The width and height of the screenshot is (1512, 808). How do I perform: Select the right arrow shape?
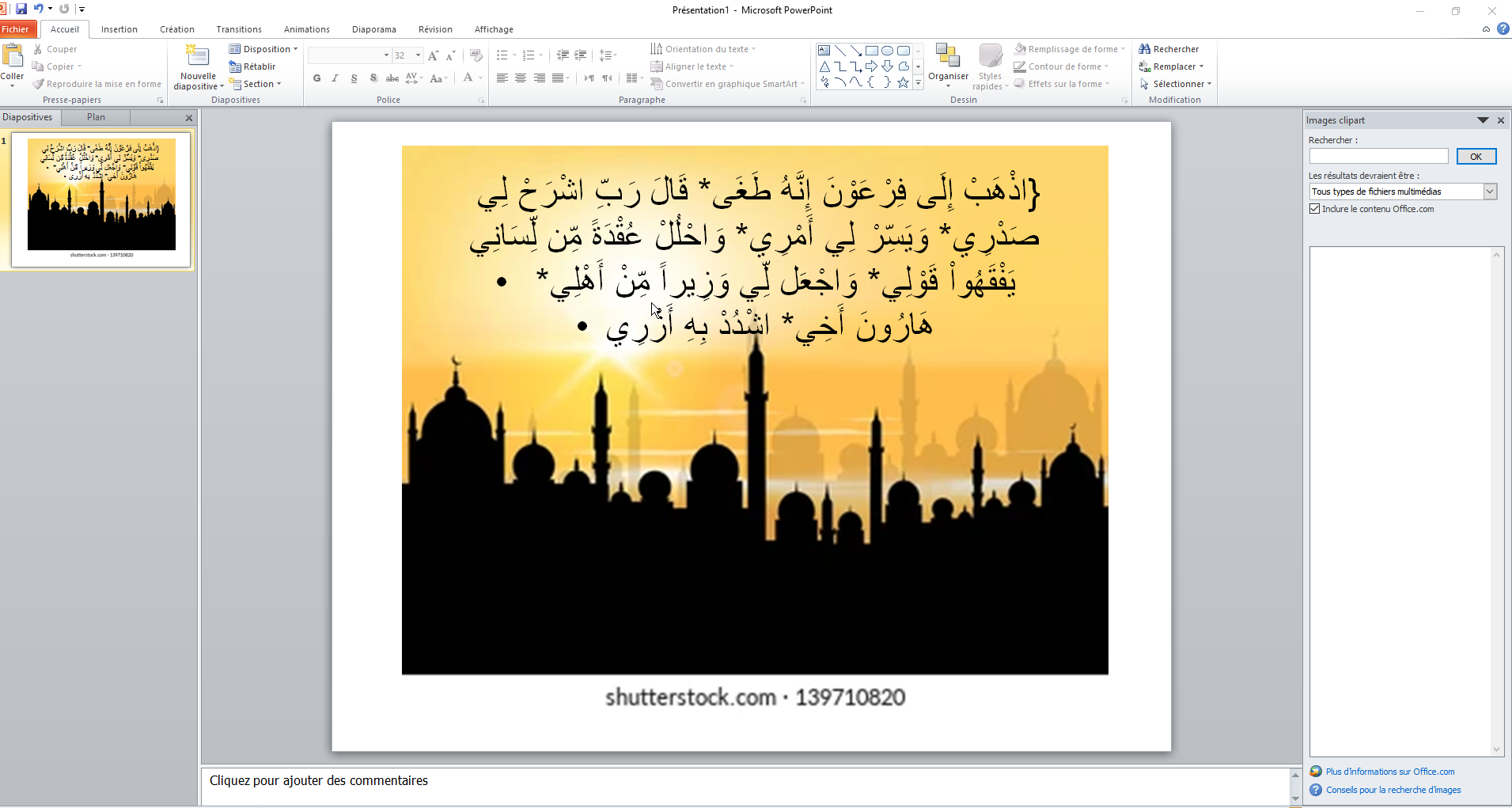(871, 66)
